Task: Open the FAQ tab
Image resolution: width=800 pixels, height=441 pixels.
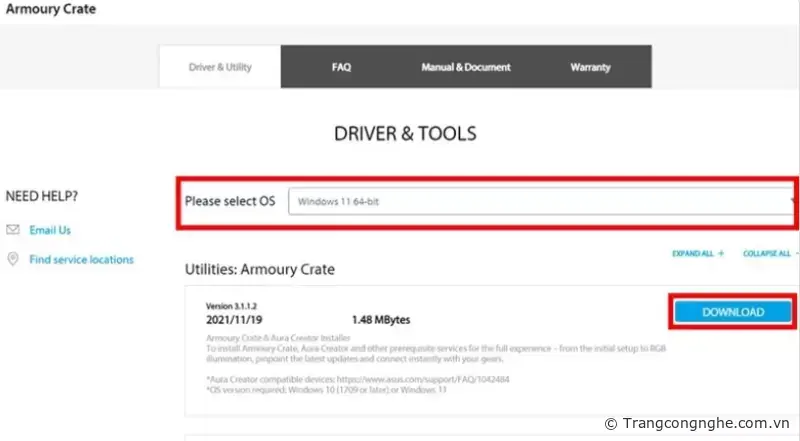Action: pyautogui.click(x=341, y=67)
